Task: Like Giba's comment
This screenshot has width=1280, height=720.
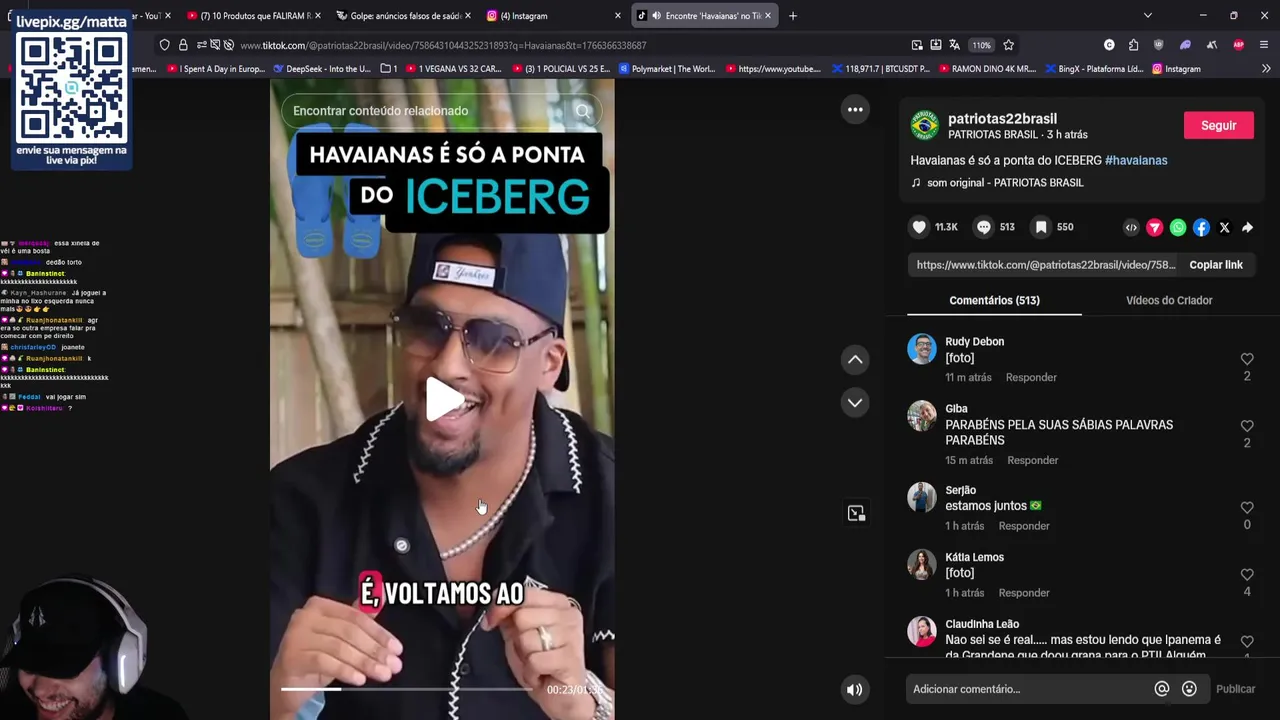Action: coord(1247,426)
